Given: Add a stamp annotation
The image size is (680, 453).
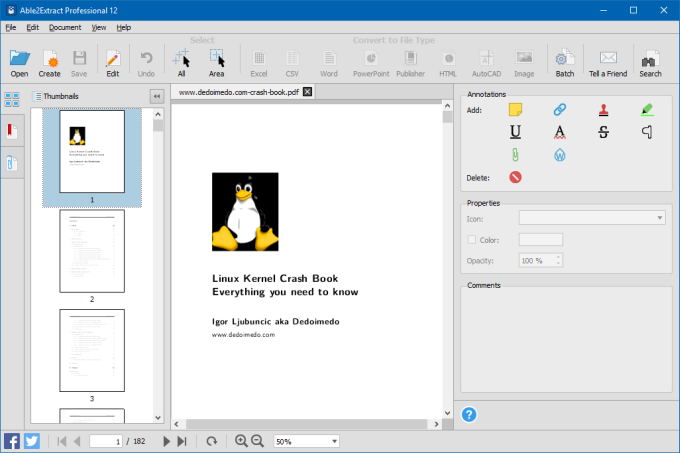Looking at the screenshot, I should point(604,110).
